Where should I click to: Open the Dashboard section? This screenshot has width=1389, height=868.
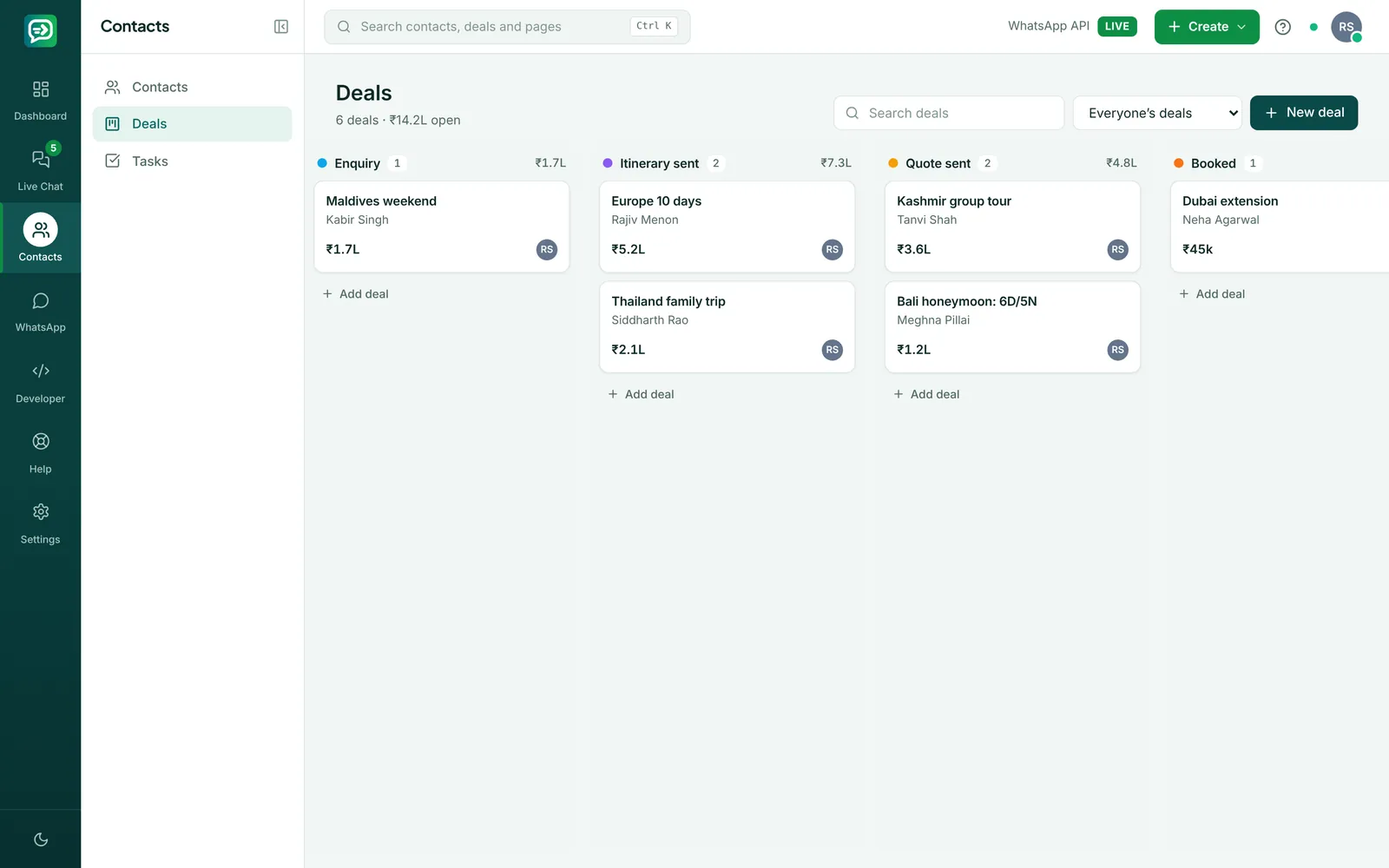(x=40, y=101)
